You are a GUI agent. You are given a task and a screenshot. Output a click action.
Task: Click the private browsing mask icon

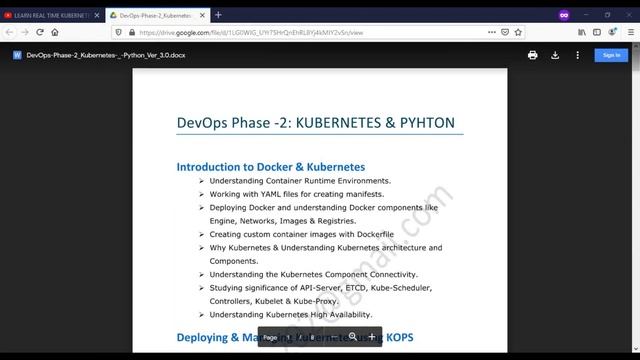pyautogui.click(x=564, y=15)
